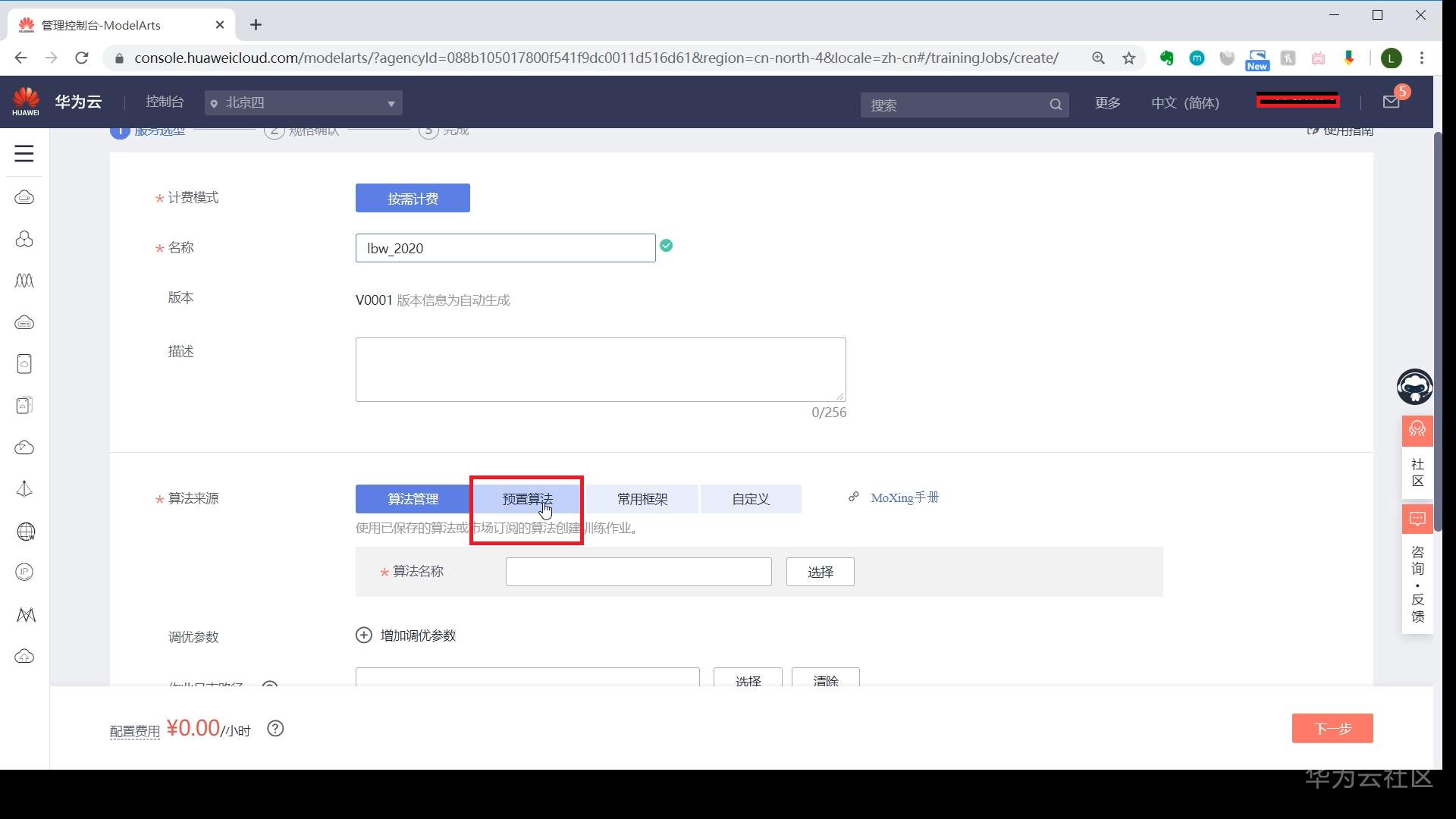Click the globe icon in sidebar
Image resolution: width=1456 pixels, height=819 pixels.
pos(25,532)
